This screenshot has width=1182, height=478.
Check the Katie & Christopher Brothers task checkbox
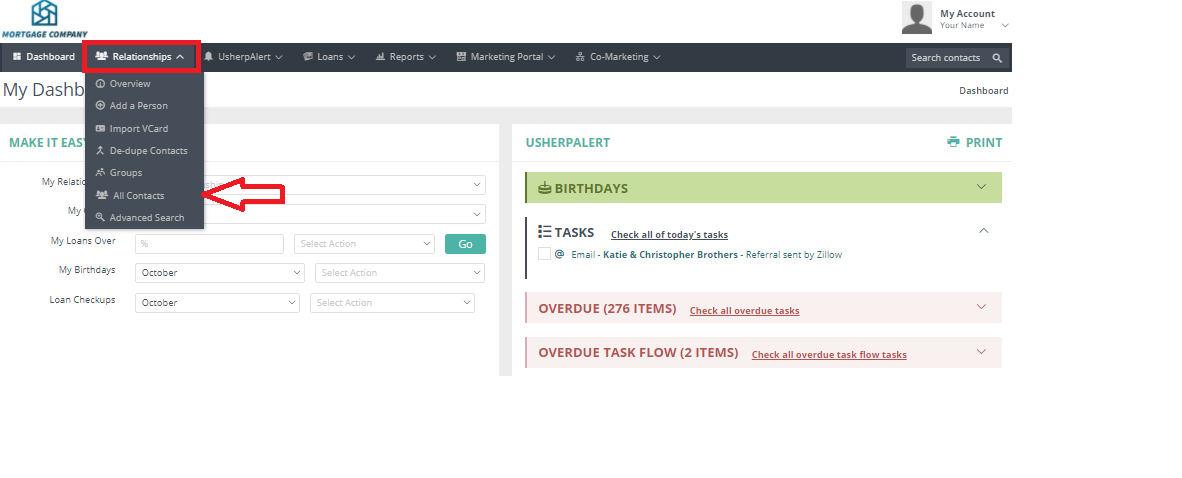pos(544,254)
